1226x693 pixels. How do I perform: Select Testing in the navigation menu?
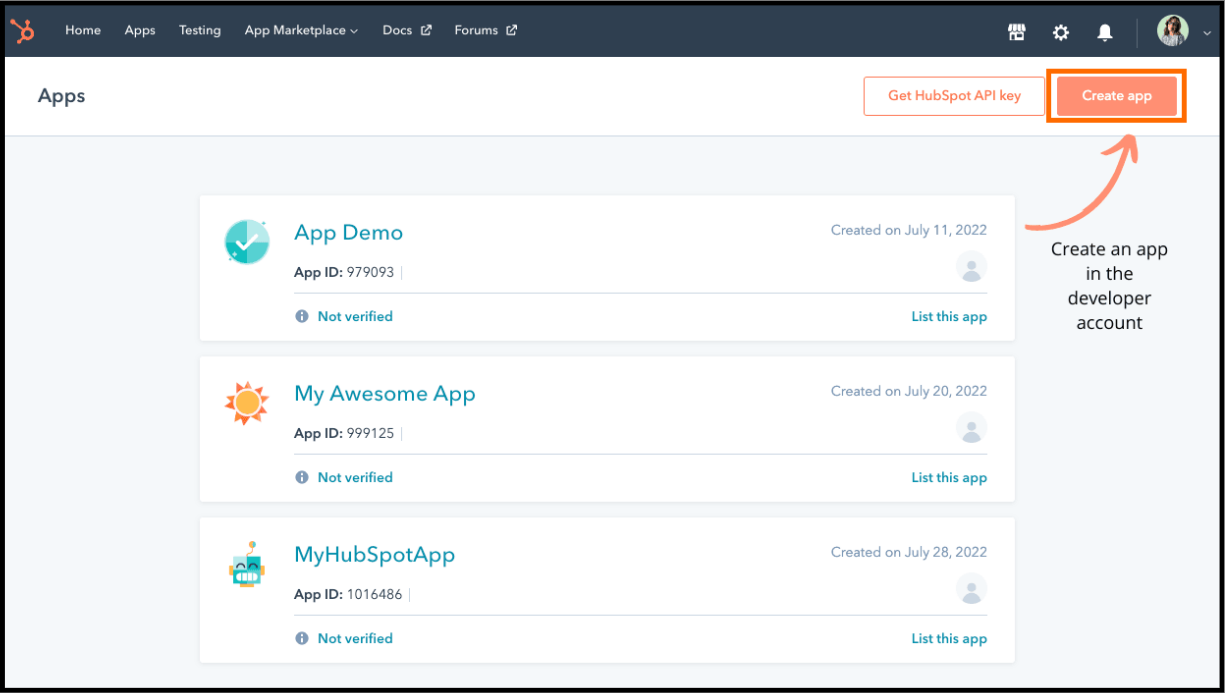(x=199, y=30)
